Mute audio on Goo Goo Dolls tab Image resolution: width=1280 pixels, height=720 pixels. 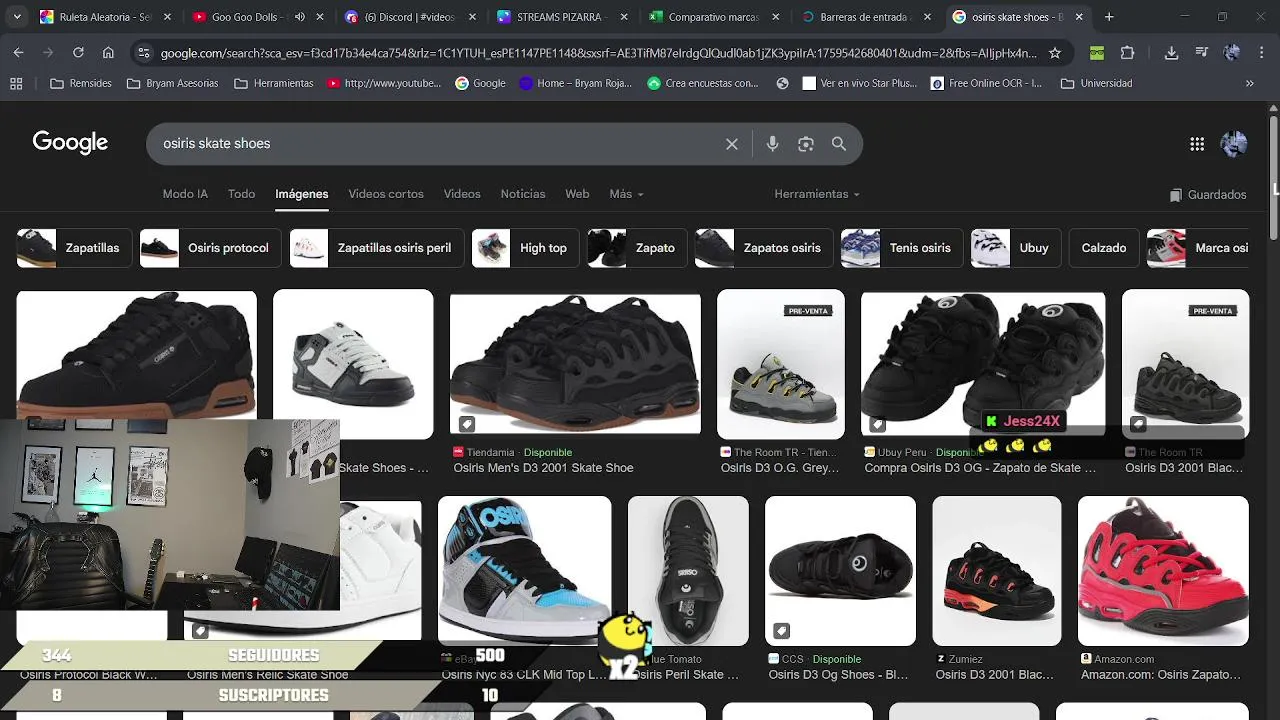click(x=299, y=17)
